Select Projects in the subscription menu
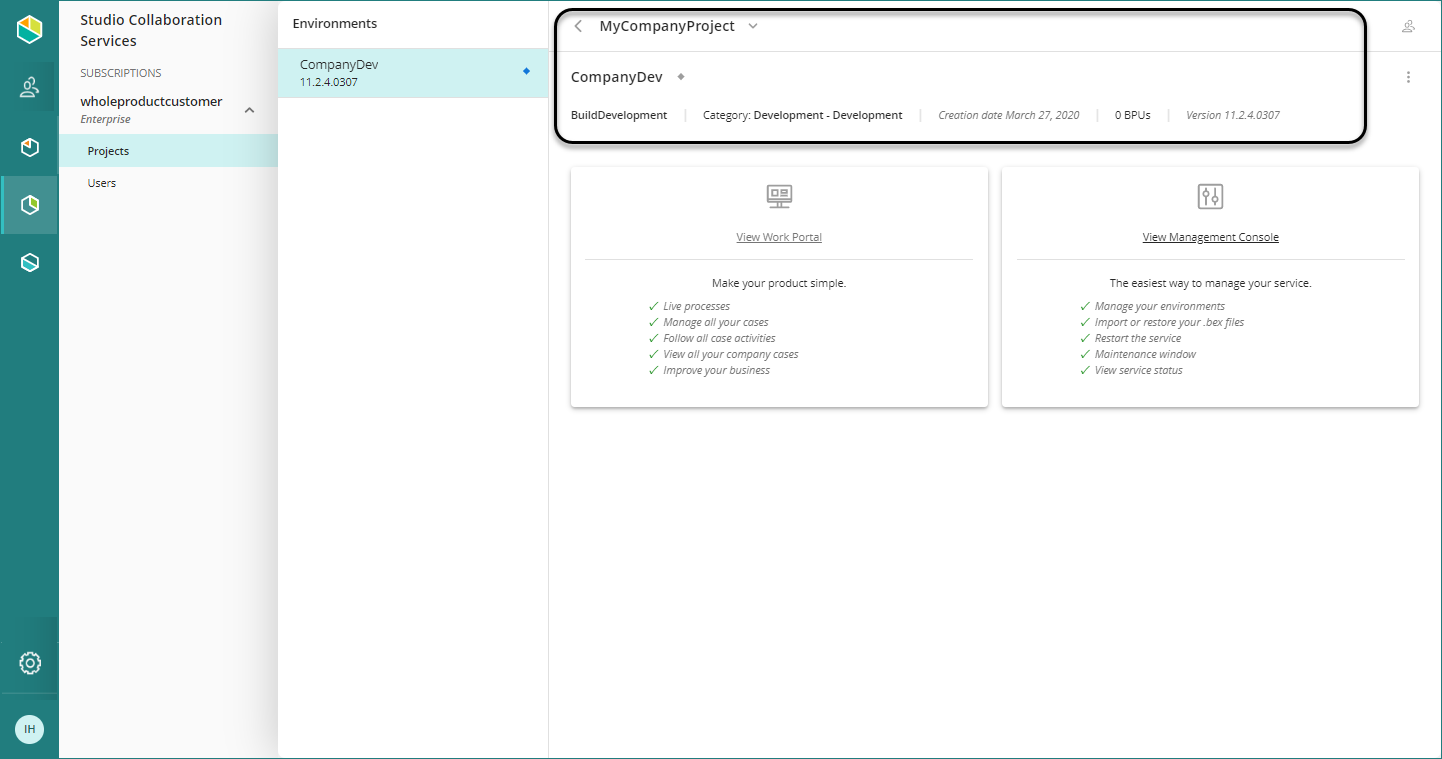 168,151
